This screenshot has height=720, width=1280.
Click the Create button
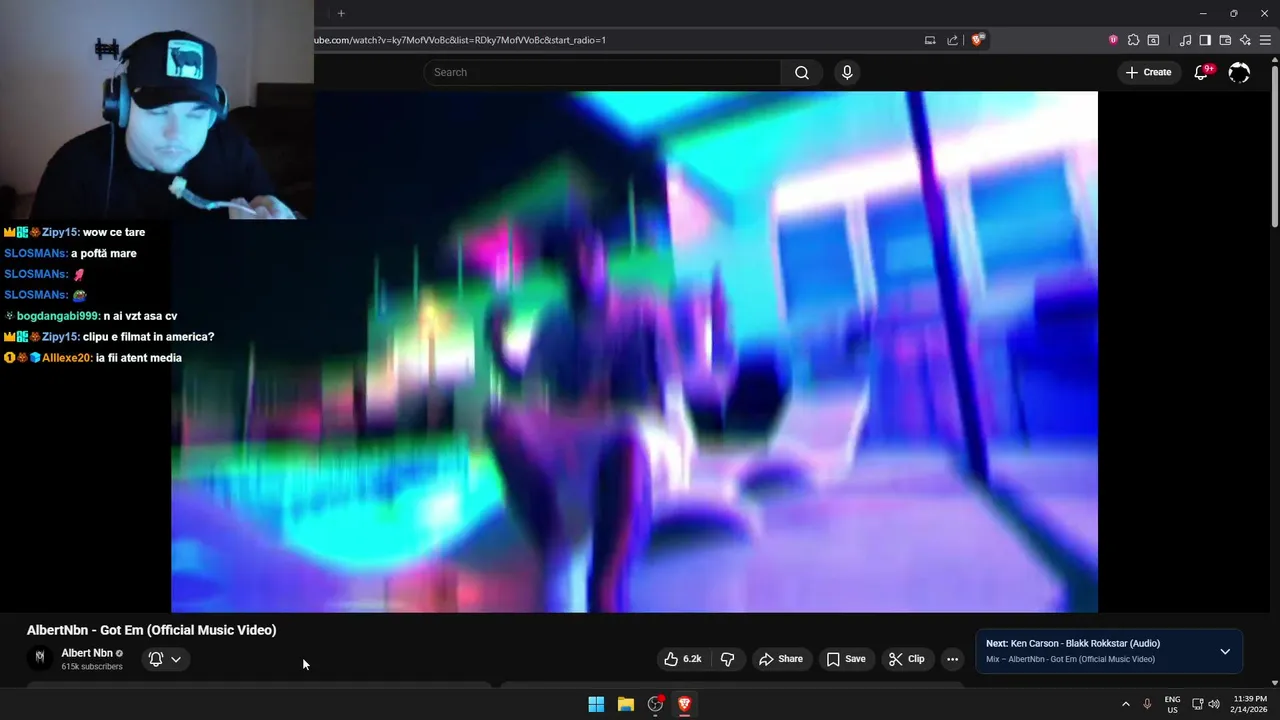pyautogui.click(x=1148, y=72)
